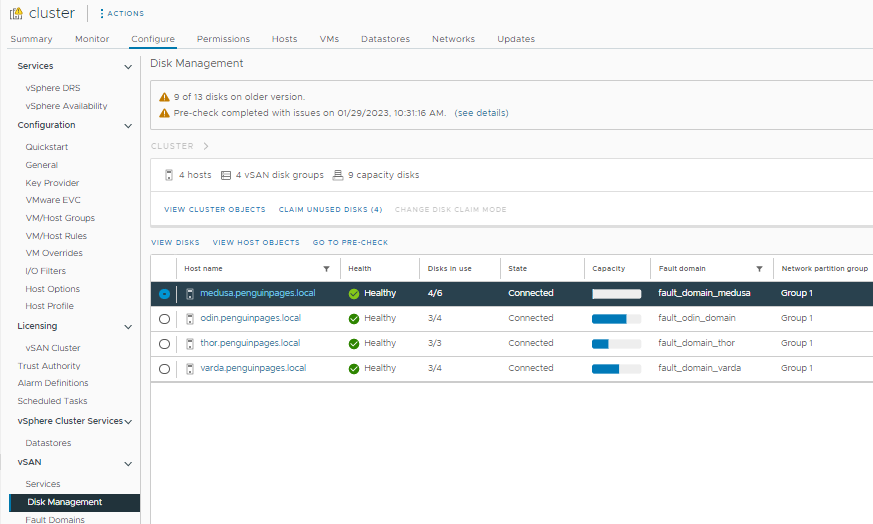Click the green Healthy check for odin
Image resolution: width=873 pixels, height=524 pixels.
[354, 319]
